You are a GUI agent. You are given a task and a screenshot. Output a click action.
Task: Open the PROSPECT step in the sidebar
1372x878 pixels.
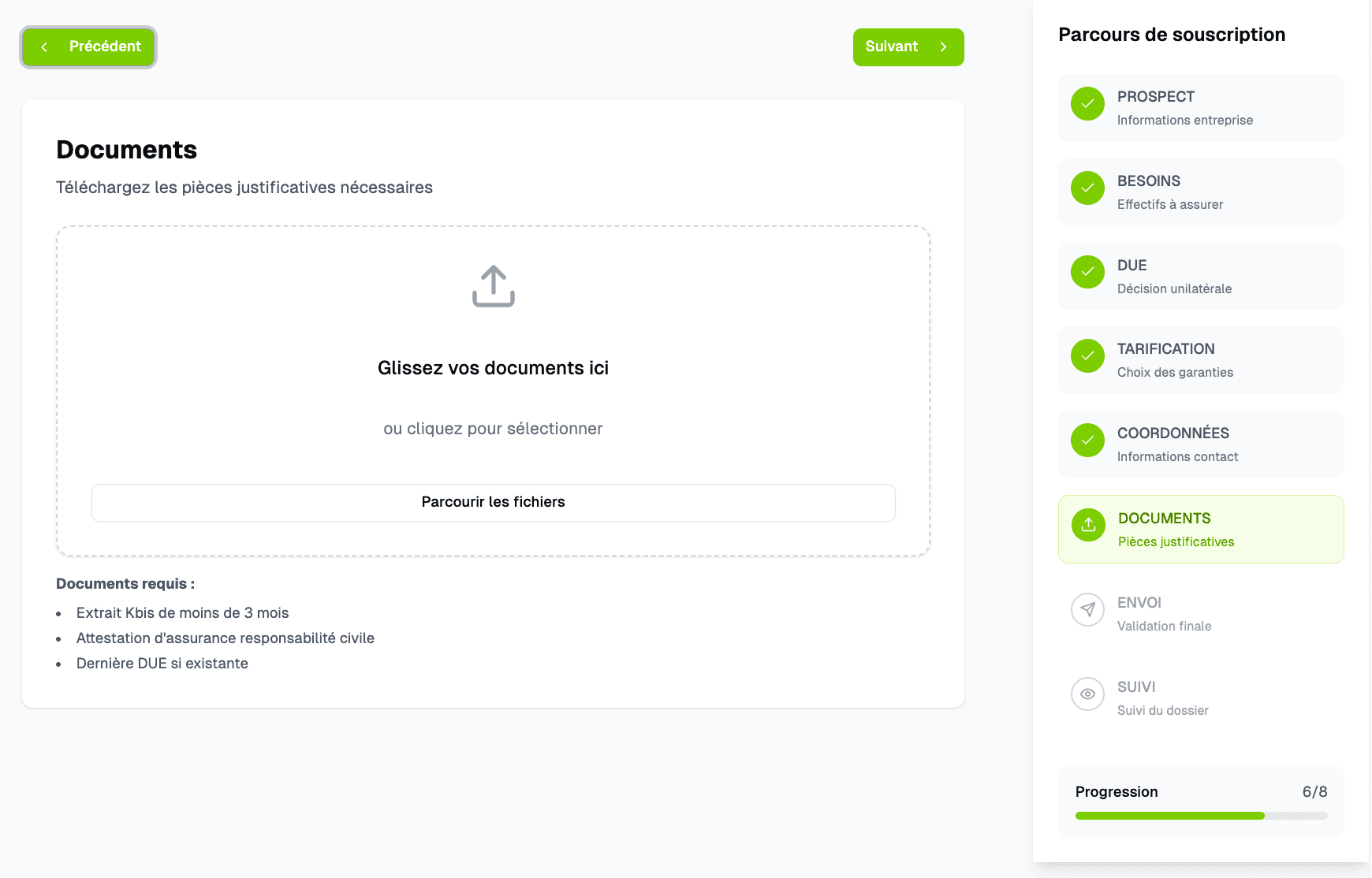[x=1200, y=108]
